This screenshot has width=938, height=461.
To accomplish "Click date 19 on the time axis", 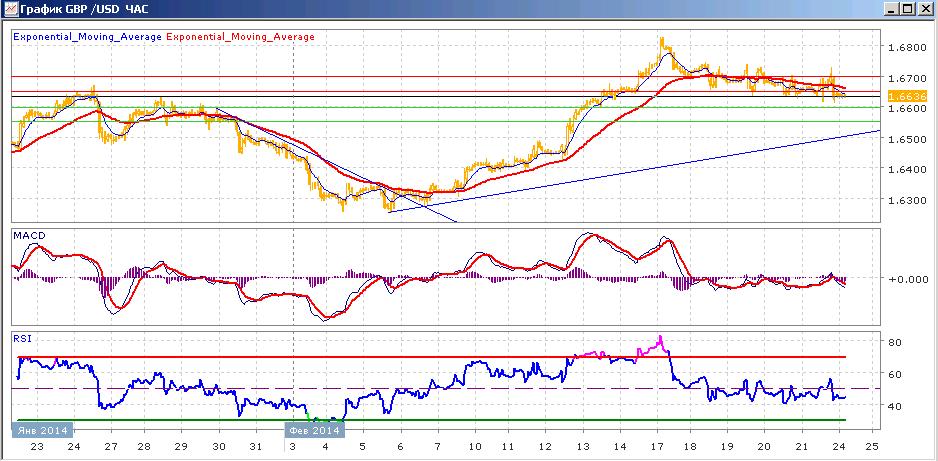I will [x=727, y=447].
